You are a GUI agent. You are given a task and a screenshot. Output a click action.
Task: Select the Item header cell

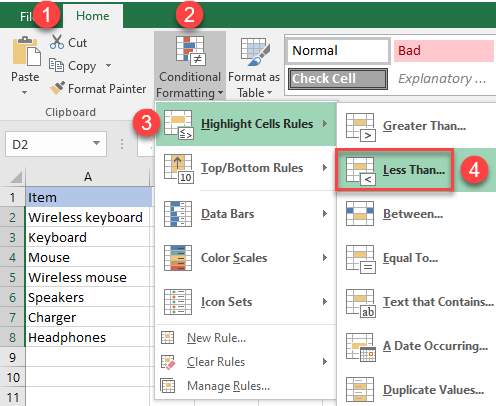[89, 197]
